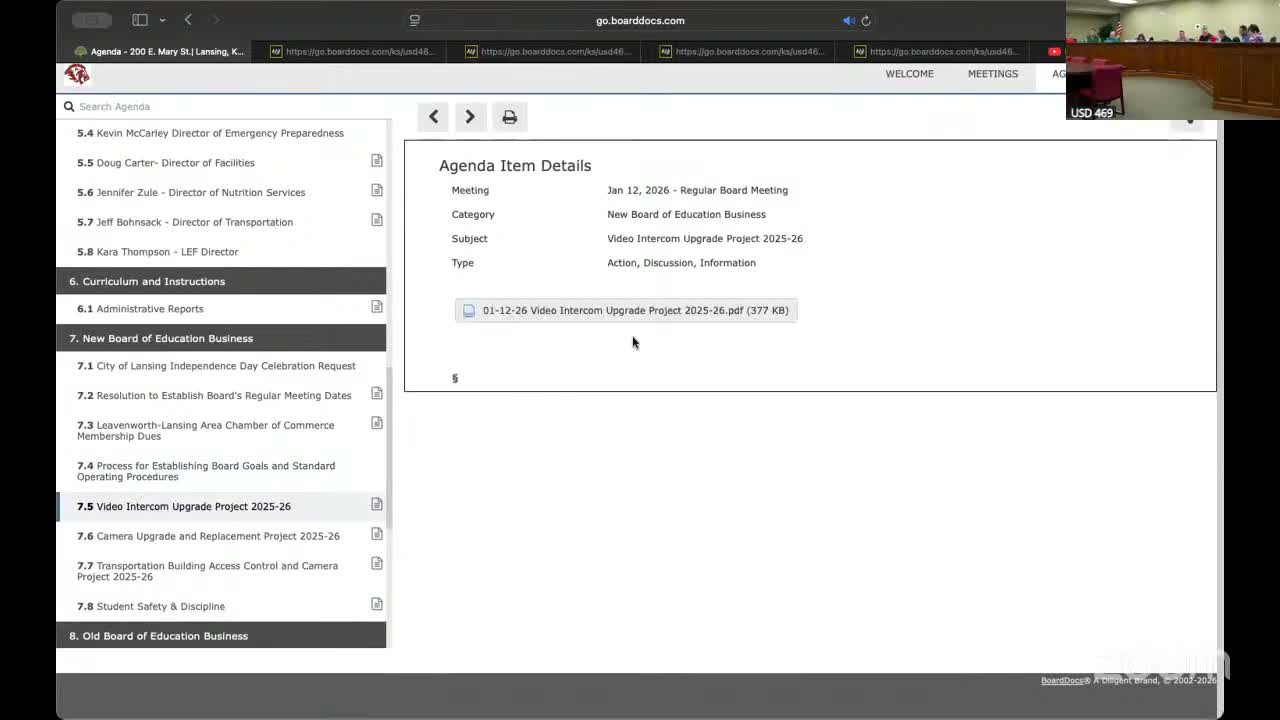
Task: Go back with the browser back arrow
Action: pyautogui.click(x=188, y=20)
